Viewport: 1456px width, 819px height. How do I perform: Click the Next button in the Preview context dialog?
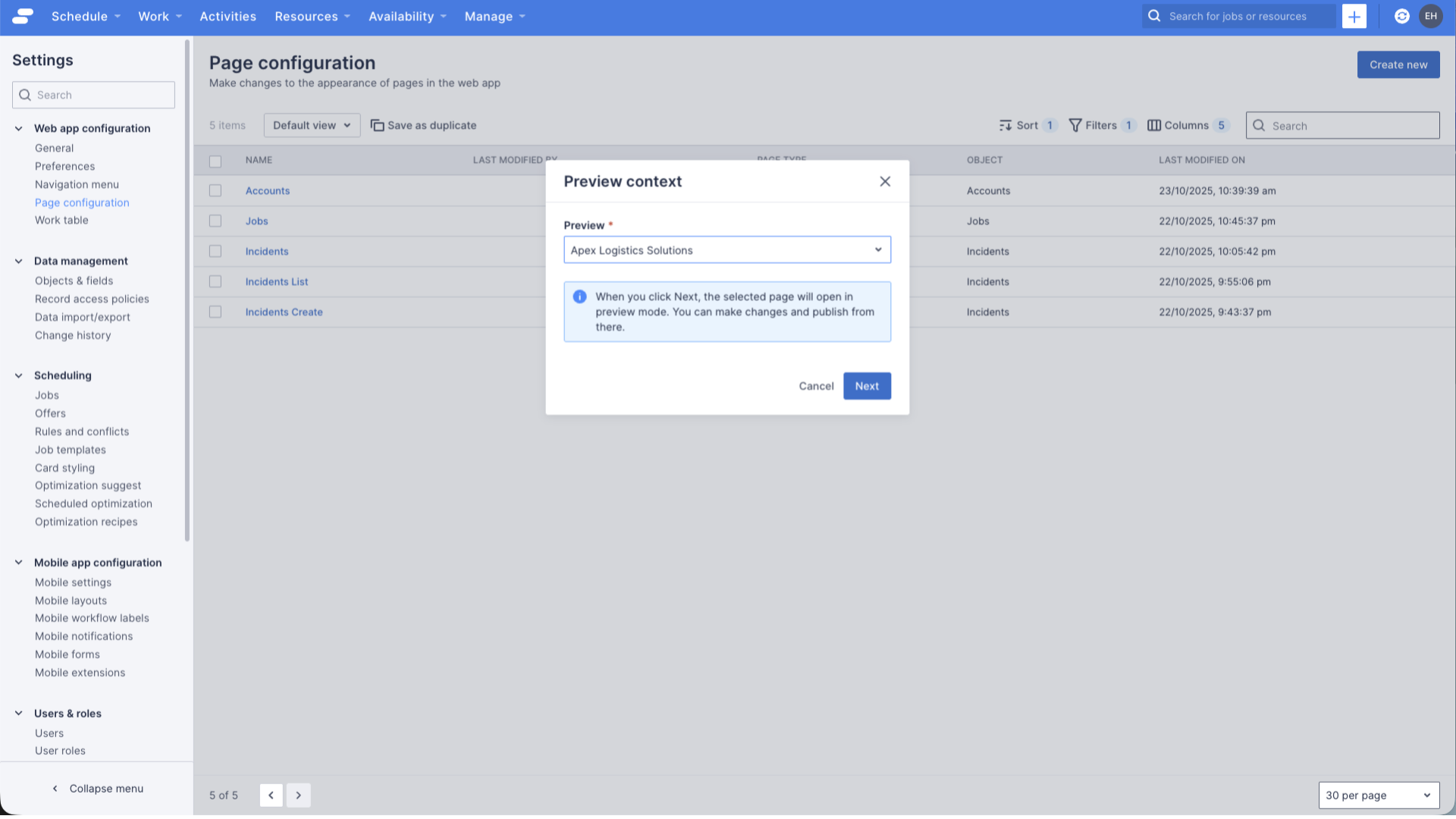(x=867, y=386)
